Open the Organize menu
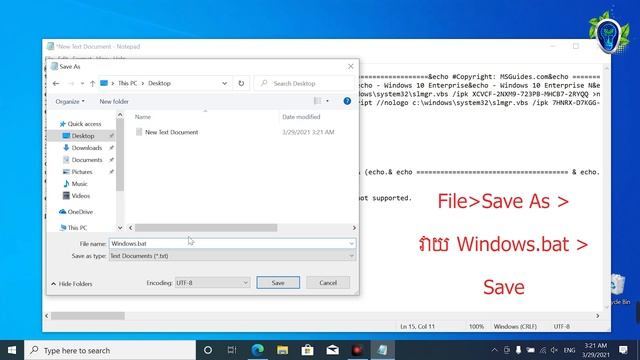This screenshot has width=640, height=360. pyautogui.click(x=70, y=101)
